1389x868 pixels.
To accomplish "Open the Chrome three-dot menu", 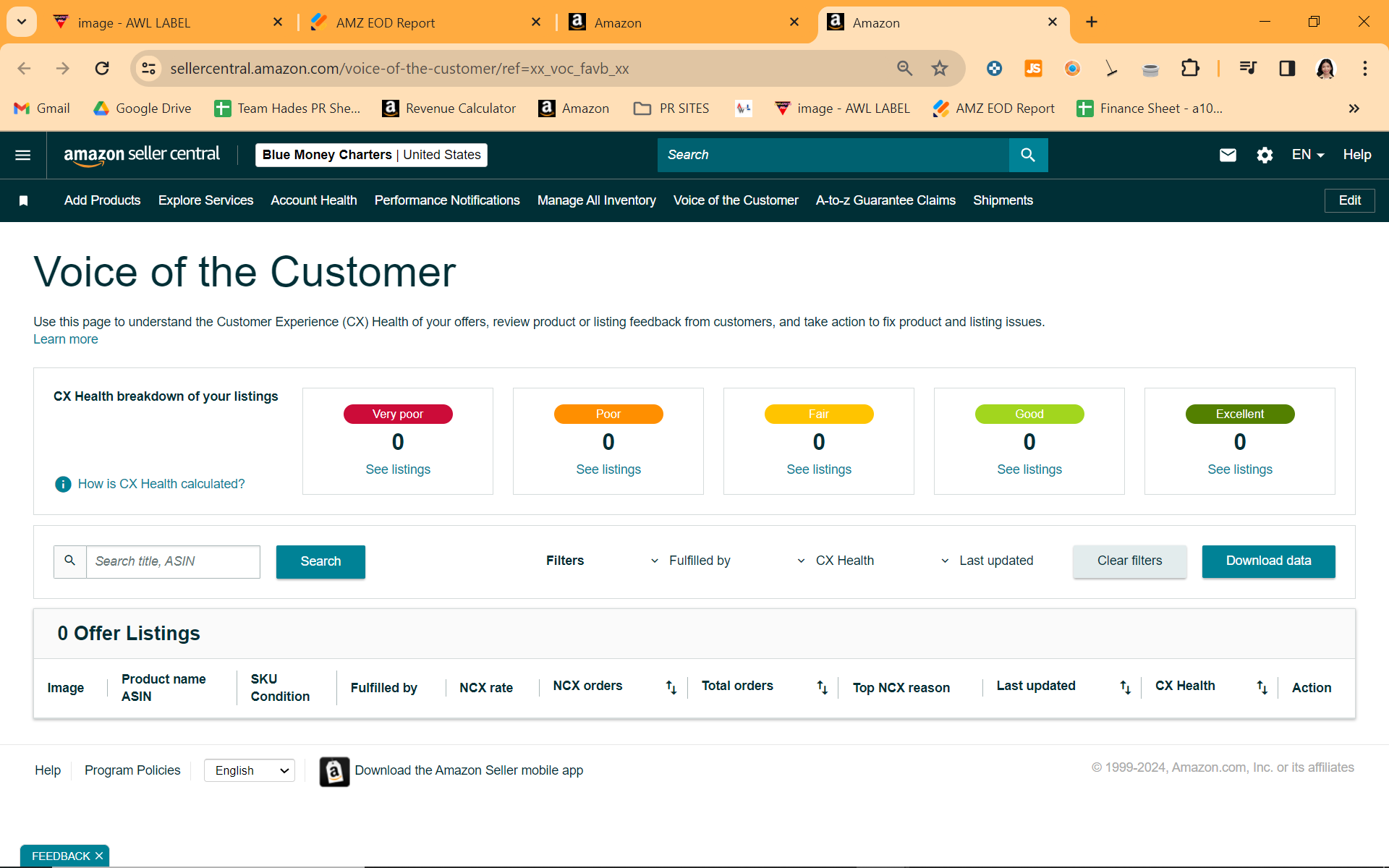I will pos(1365,68).
